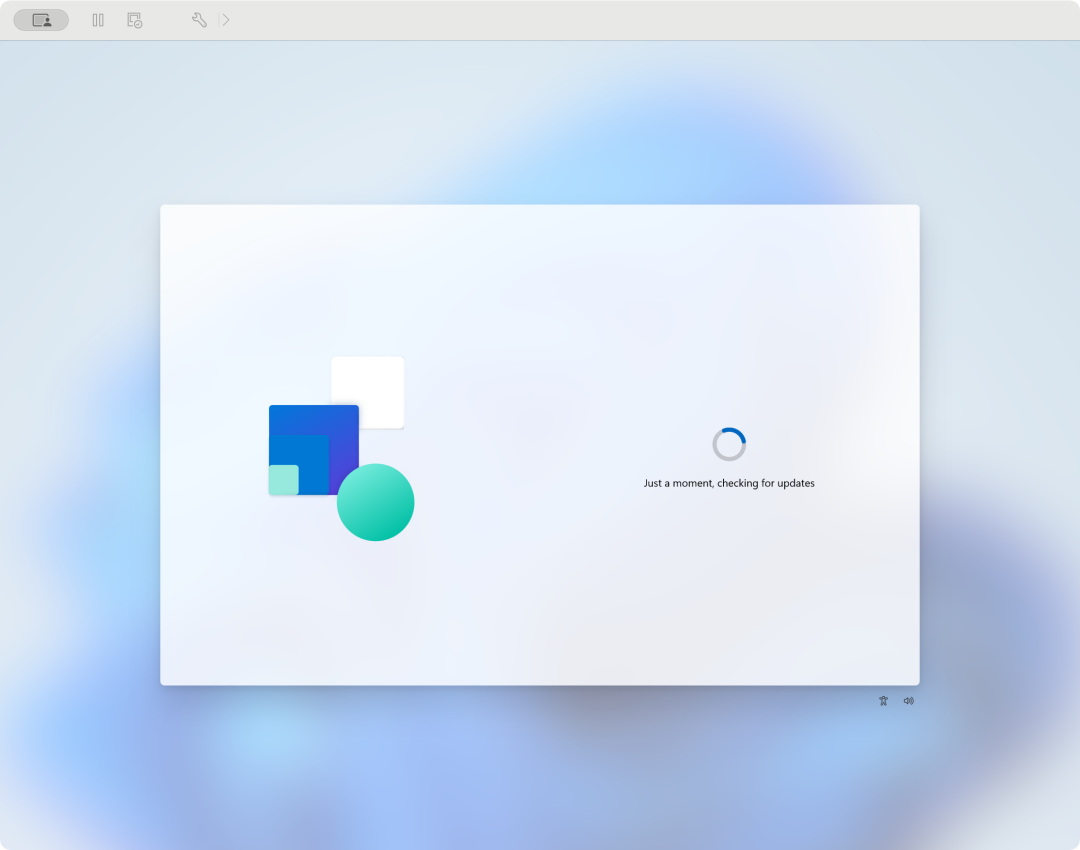Expand toolbar chevron arrow

(225, 20)
